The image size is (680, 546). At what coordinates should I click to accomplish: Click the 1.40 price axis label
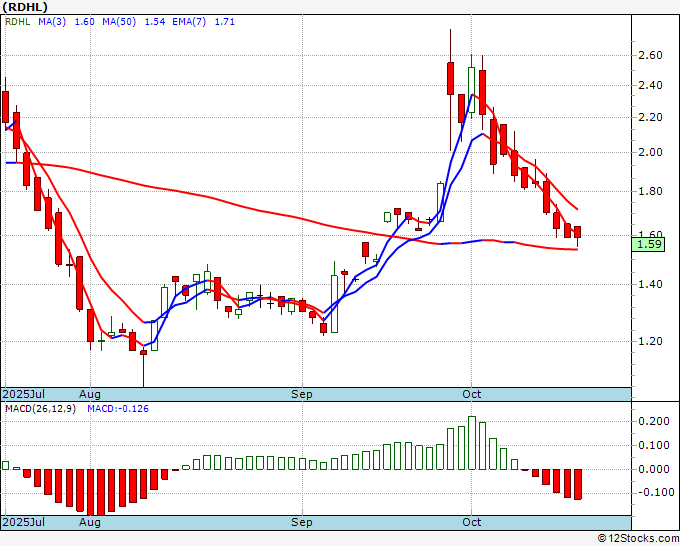650,284
